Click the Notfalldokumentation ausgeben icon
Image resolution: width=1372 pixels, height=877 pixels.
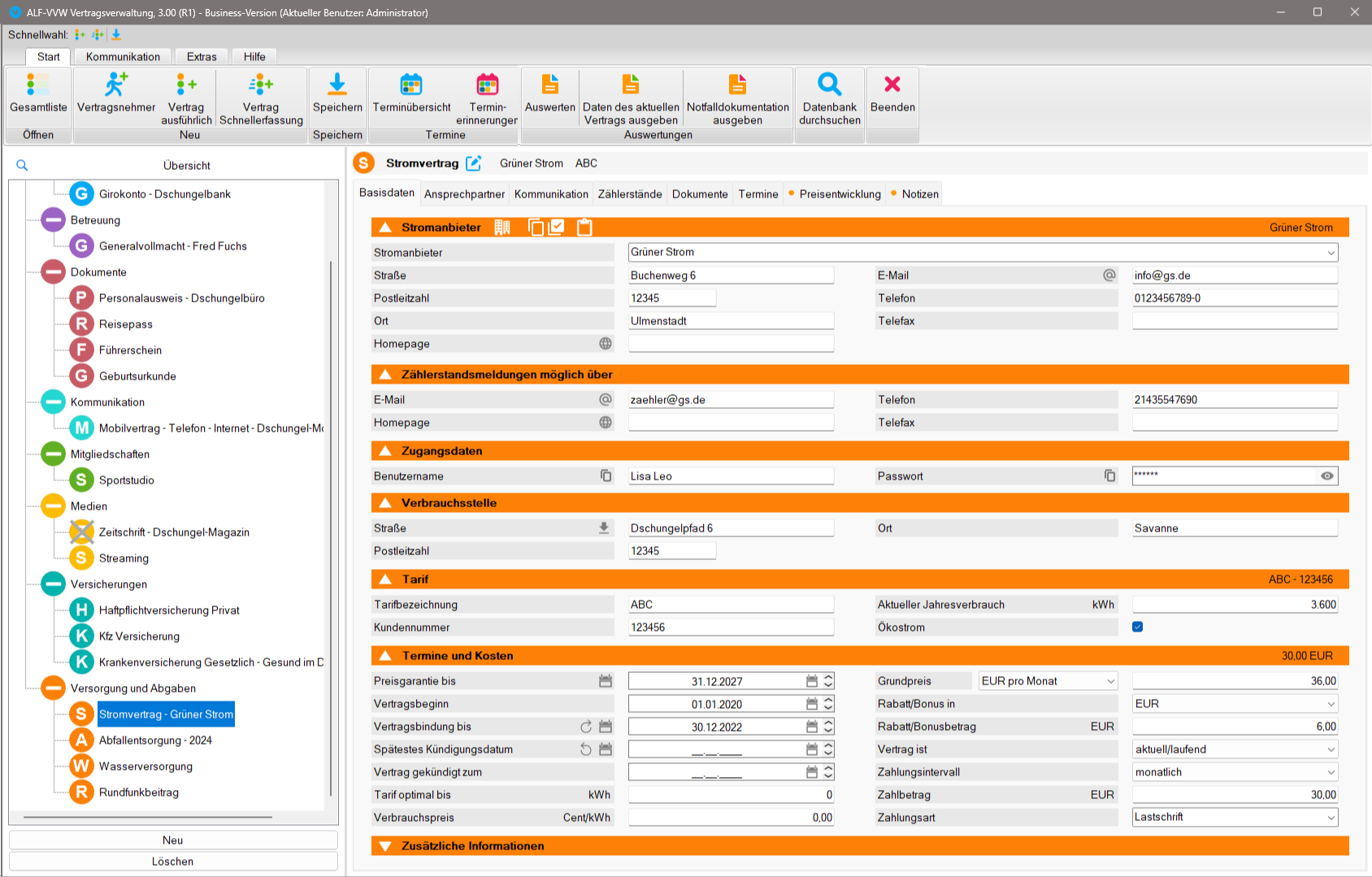[737, 85]
